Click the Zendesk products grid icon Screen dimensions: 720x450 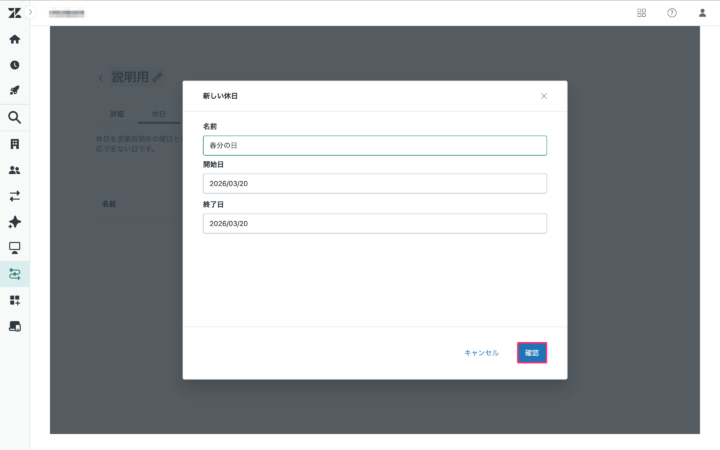pos(641,13)
